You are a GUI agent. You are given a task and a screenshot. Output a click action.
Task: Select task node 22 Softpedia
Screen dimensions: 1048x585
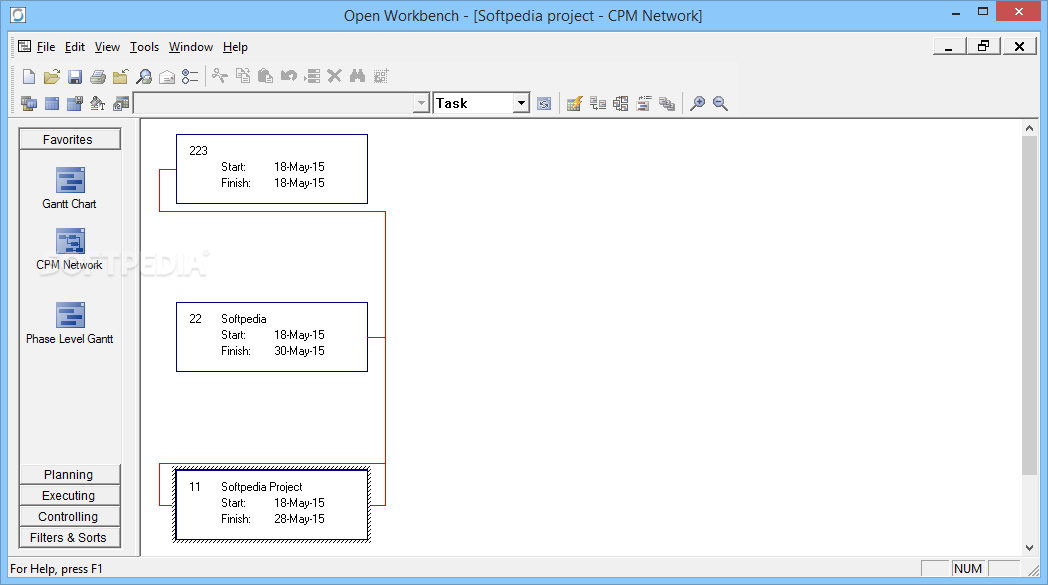click(x=271, y=337)
